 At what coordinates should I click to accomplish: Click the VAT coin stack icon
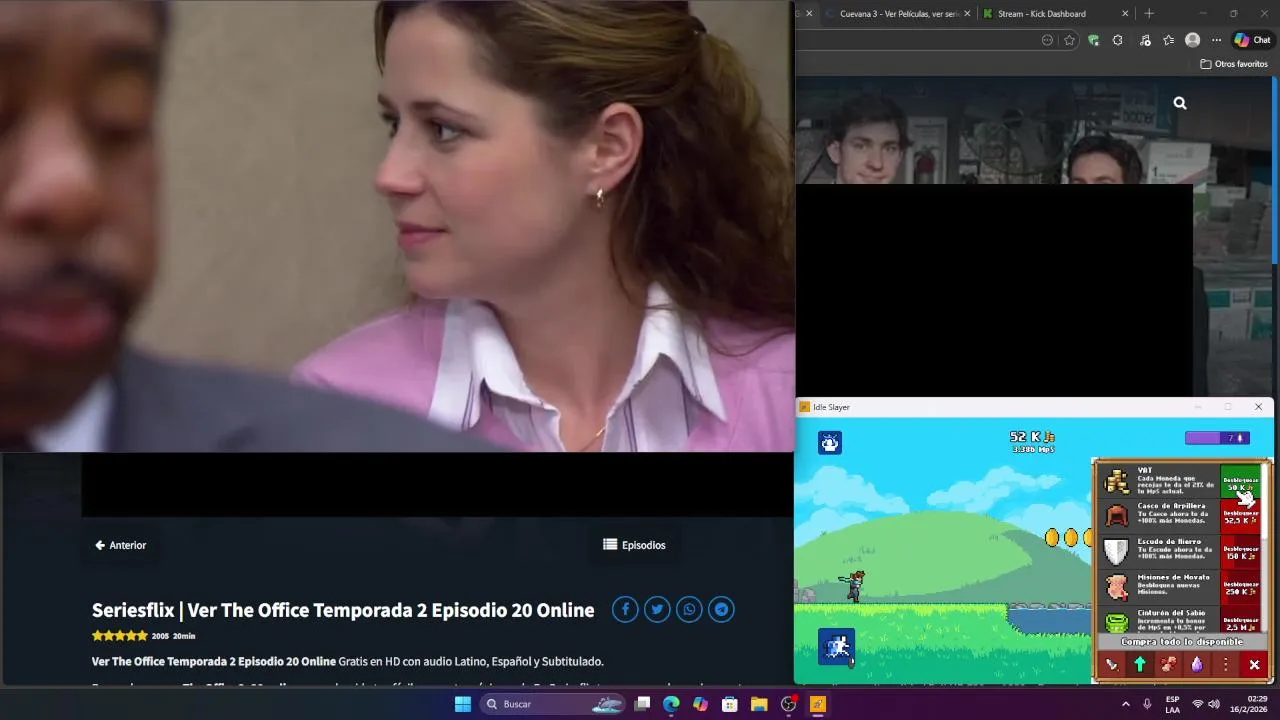tap(1116, 482)
